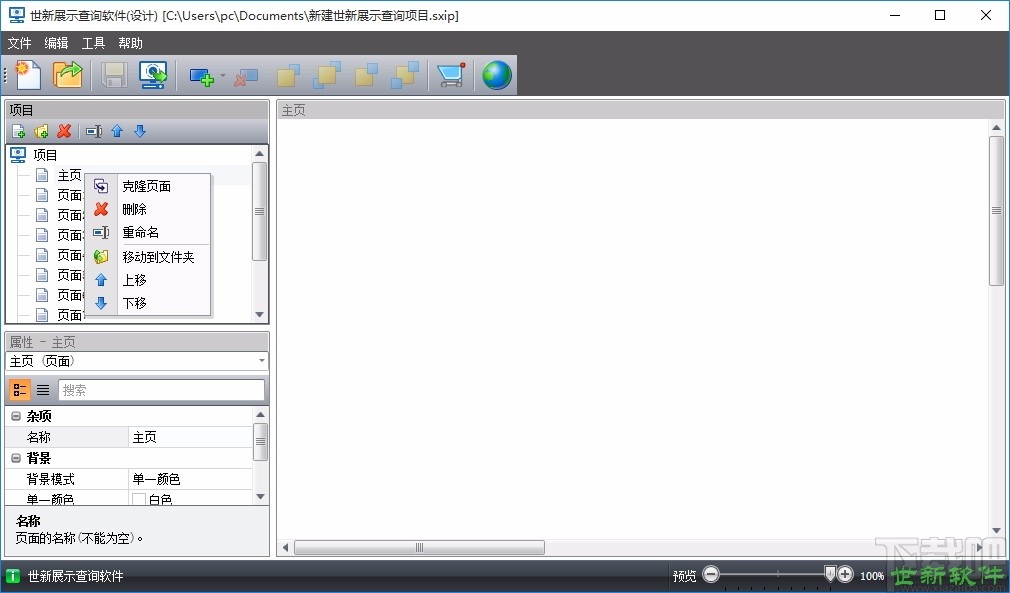
Task: Edit the 名称 value field 主页
Action: coord(191,437)
